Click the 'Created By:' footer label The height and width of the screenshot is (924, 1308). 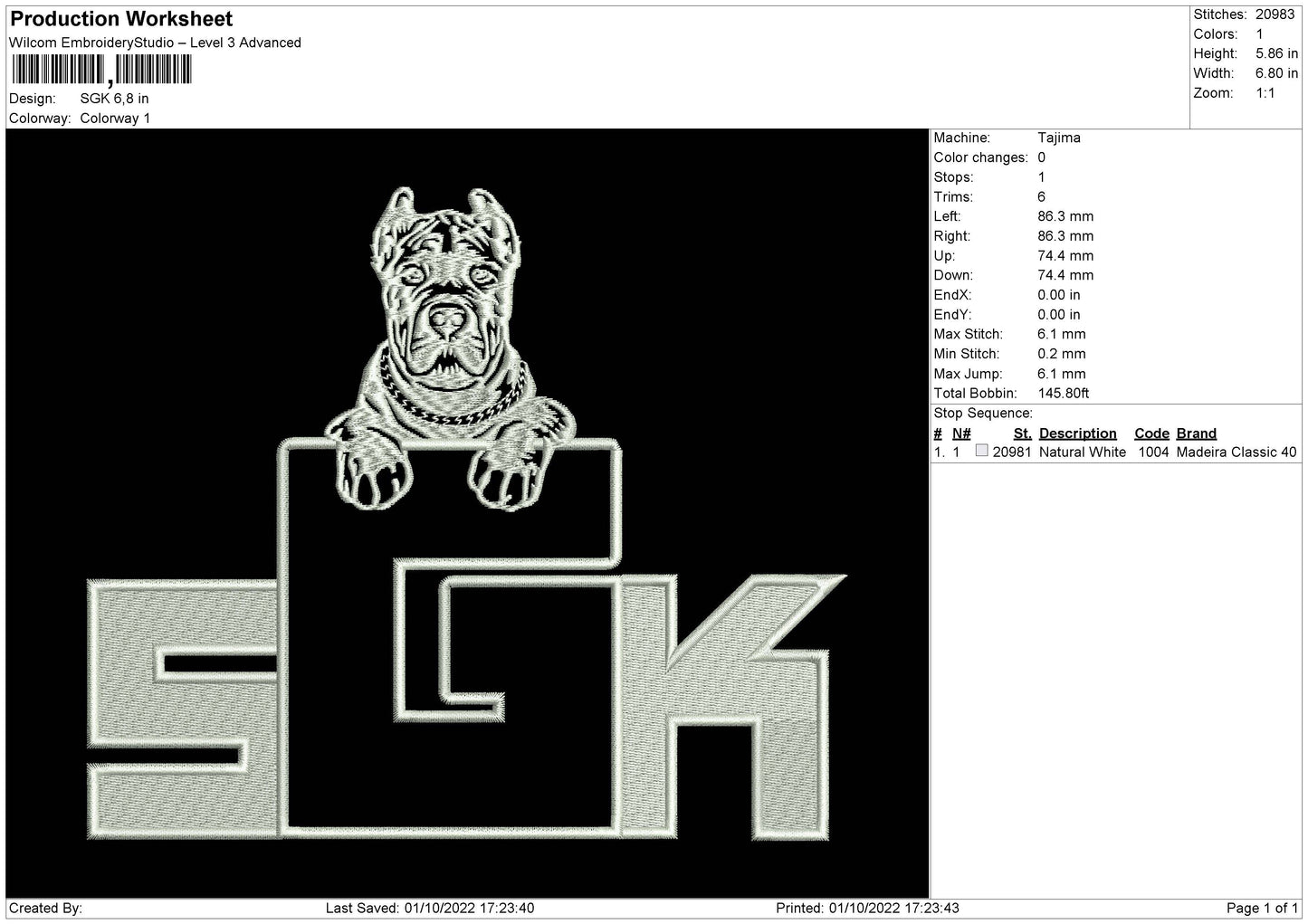point(45,908)
